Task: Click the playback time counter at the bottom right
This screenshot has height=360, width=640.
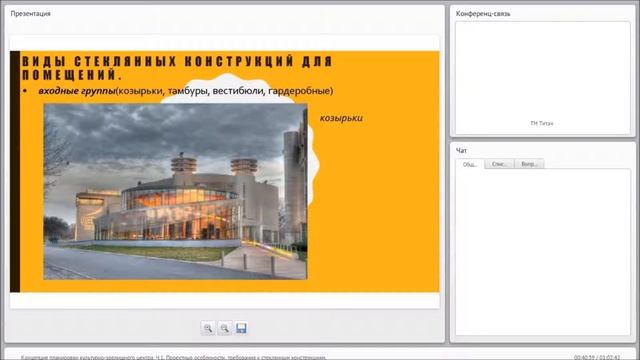Action: (x=597, y=357)
